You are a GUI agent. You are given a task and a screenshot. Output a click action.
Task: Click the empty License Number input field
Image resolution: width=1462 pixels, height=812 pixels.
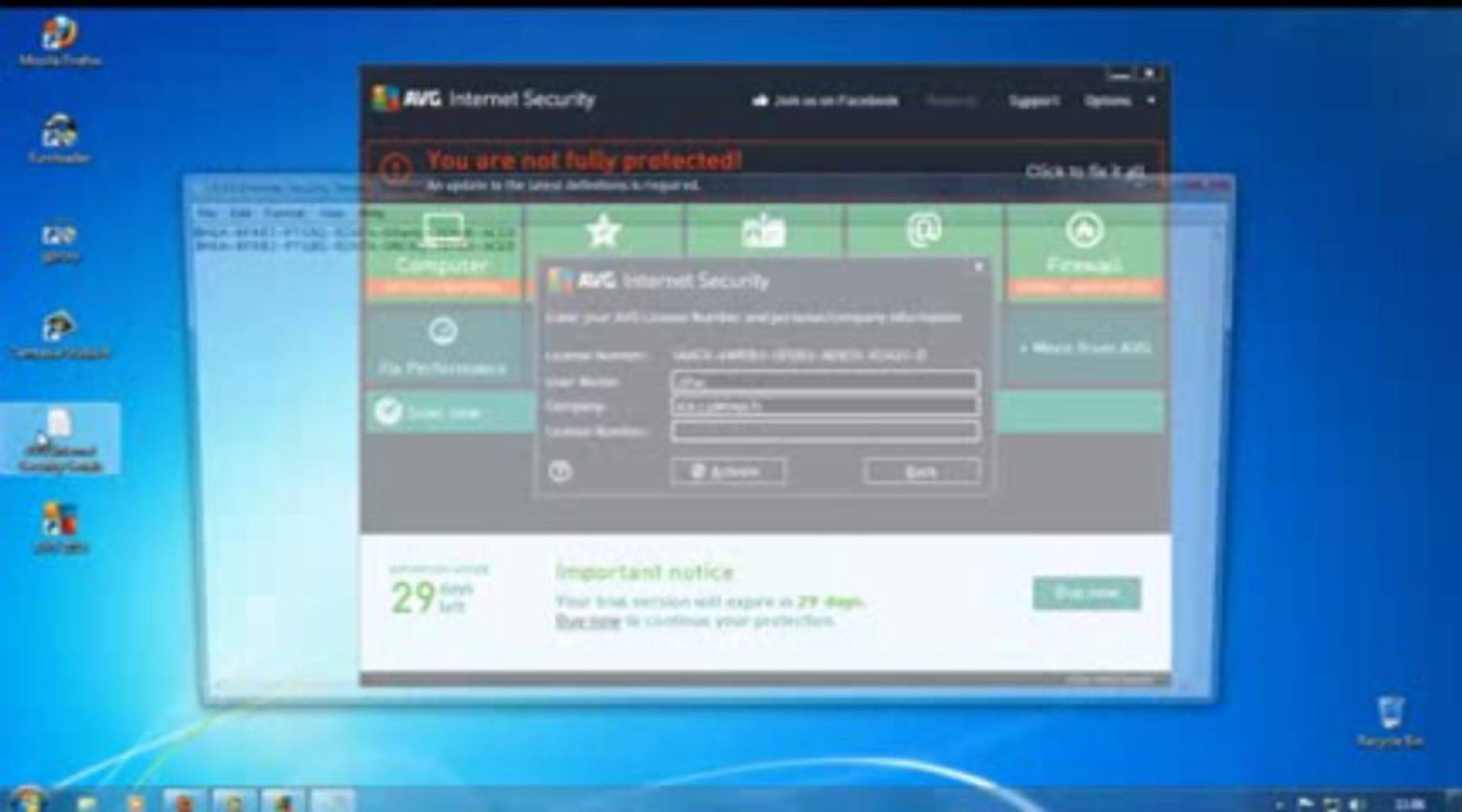tap(824, 431)
